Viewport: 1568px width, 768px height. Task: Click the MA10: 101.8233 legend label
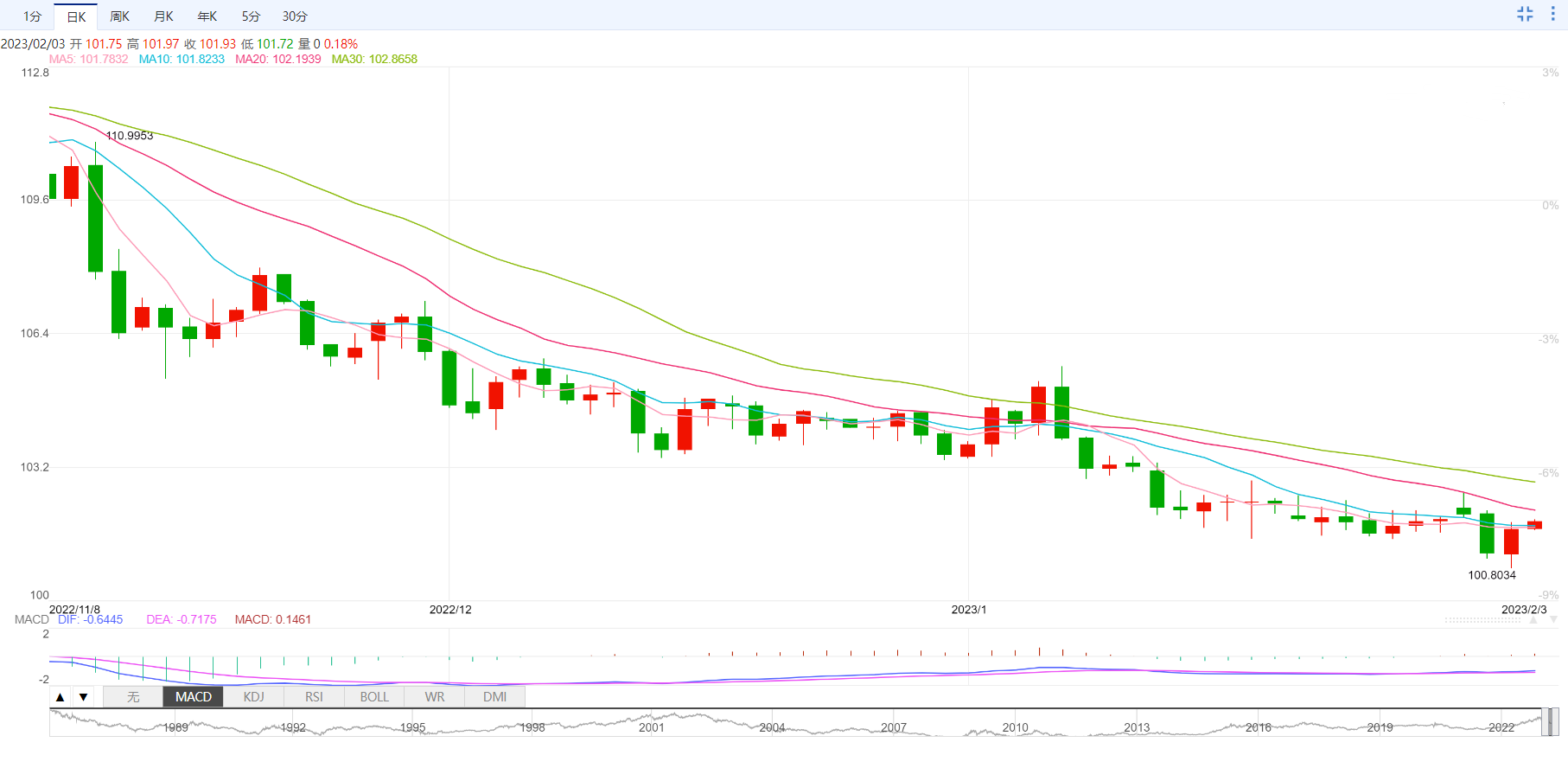coord(182,59)
